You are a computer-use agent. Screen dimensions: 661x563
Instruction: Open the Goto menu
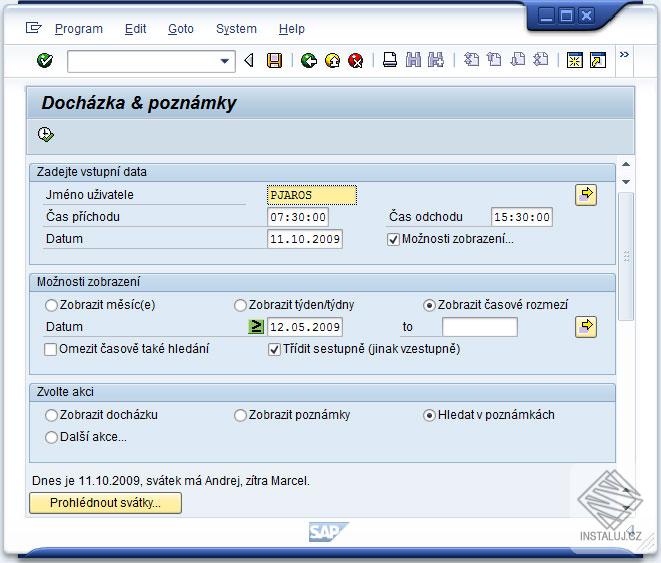click(x=181, y=29)
